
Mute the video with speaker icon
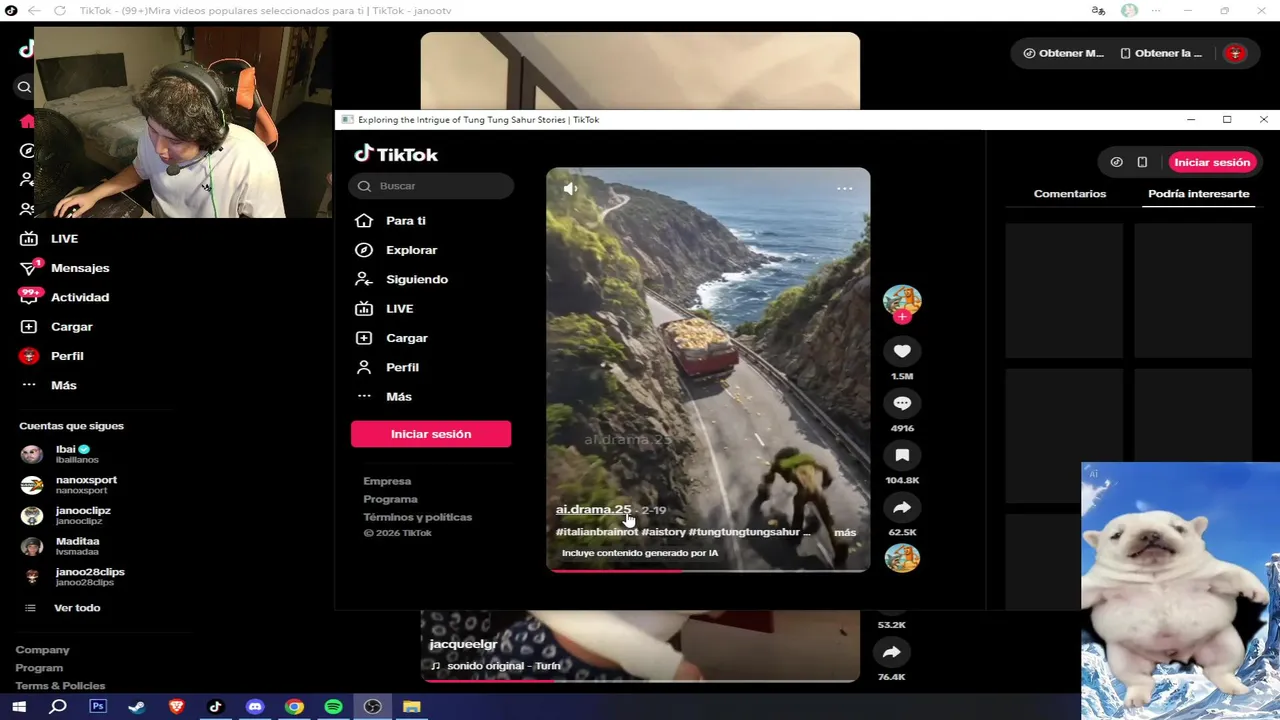pyautogui.click(x=570, y=188)
